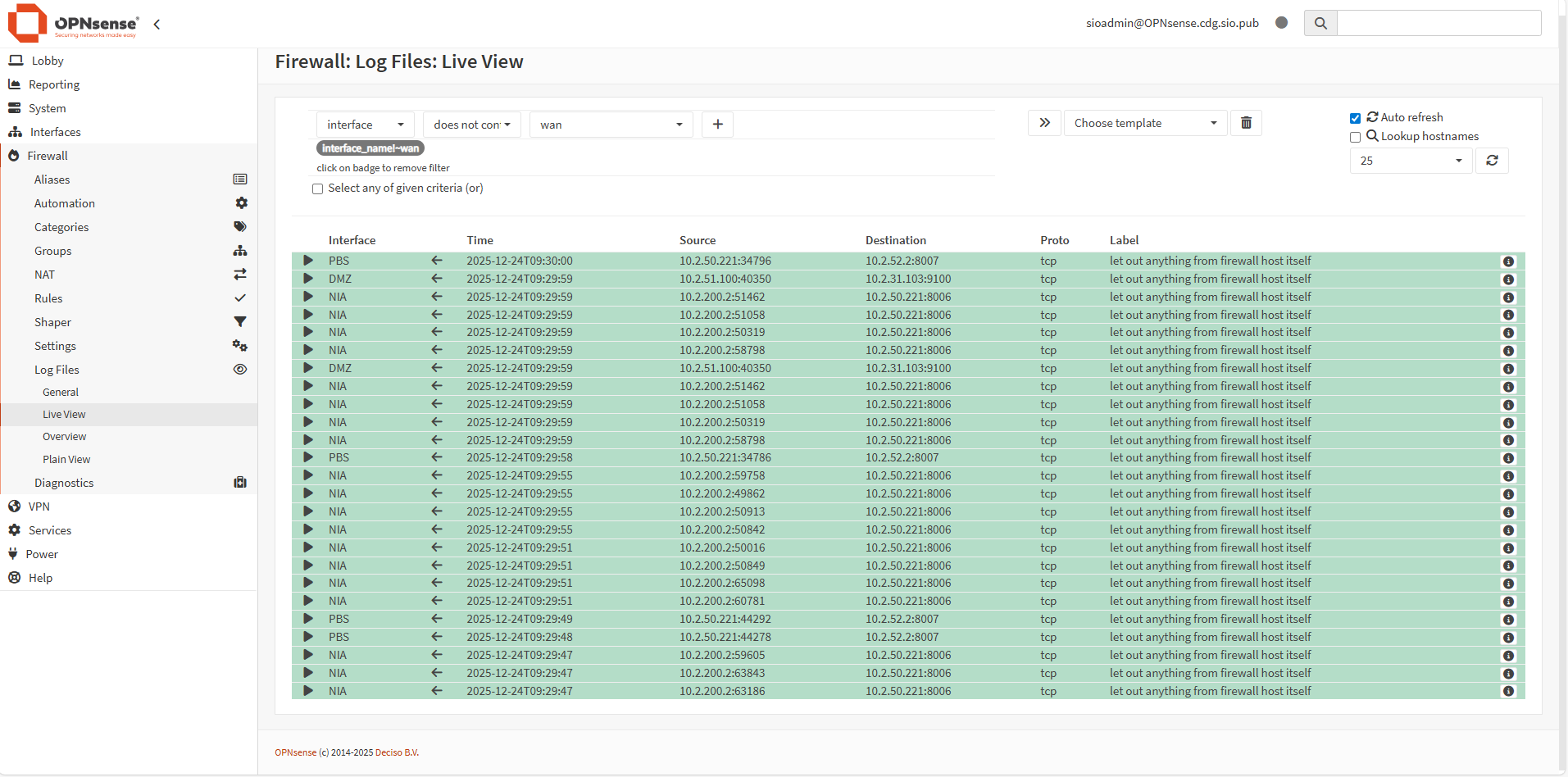Remove the interface_name!~wan filter badge
This screenshot has height=777, width=1568.
tap(370, 148)
